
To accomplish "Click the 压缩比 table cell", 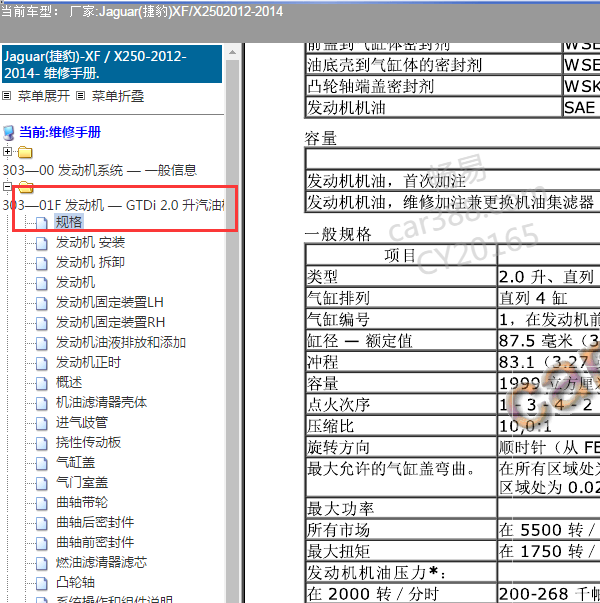I will [x=401, y=426].
